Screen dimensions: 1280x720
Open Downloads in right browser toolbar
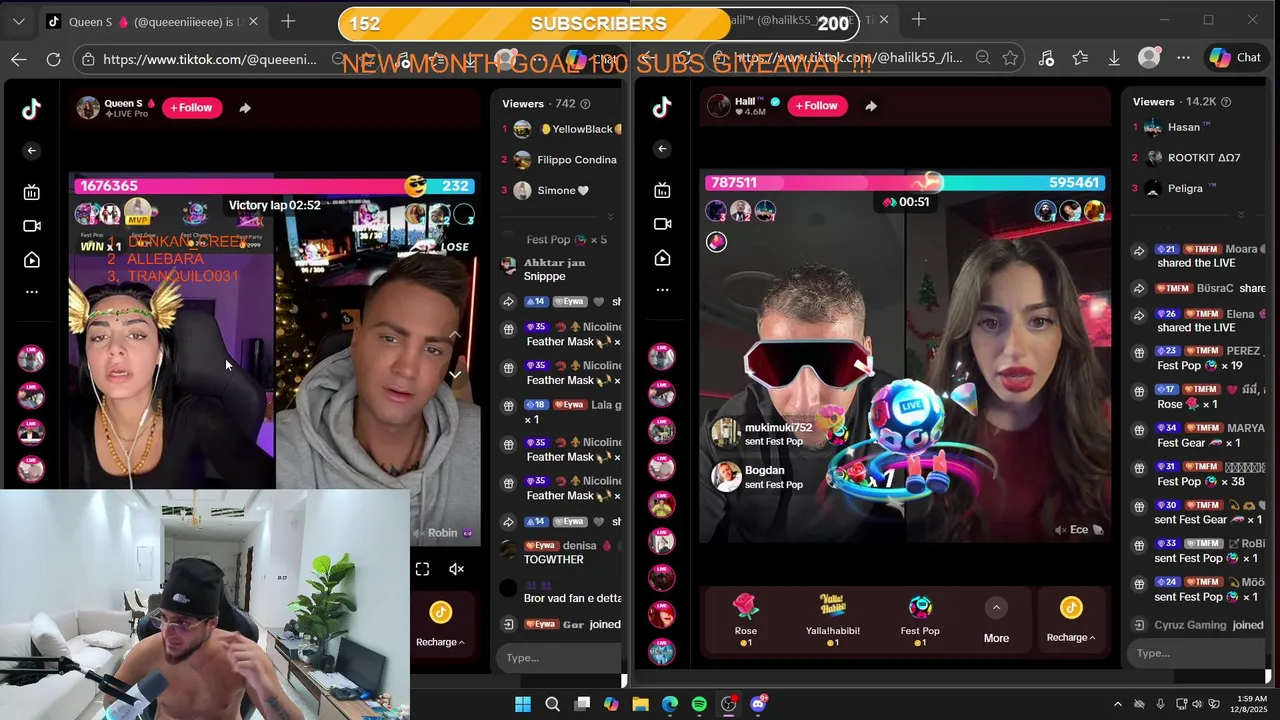[x=1114, y=58]
